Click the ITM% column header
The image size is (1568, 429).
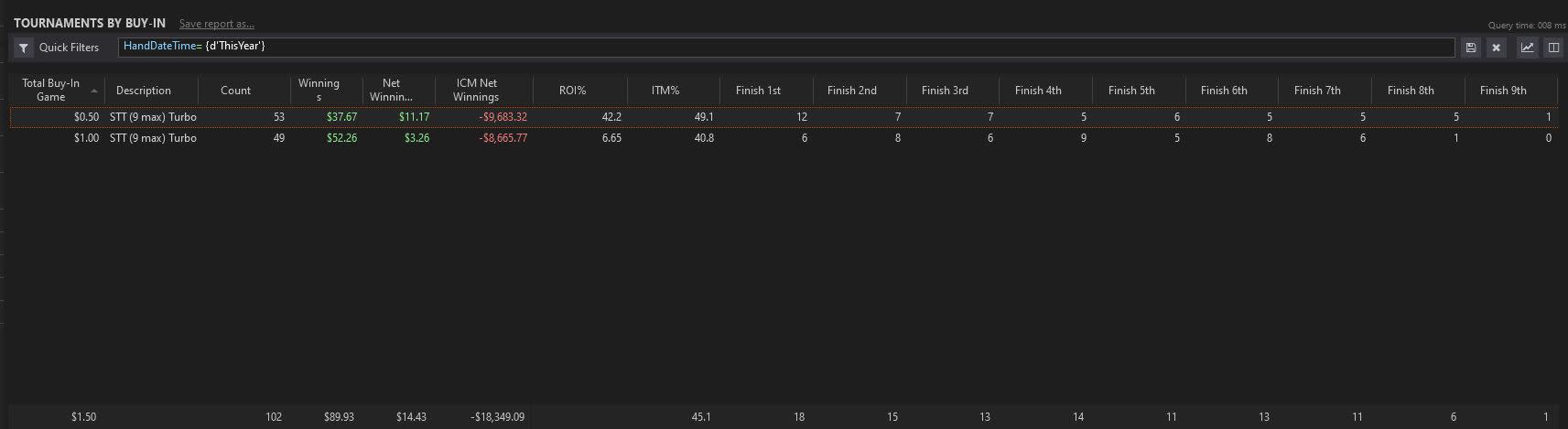click(665, 91)
